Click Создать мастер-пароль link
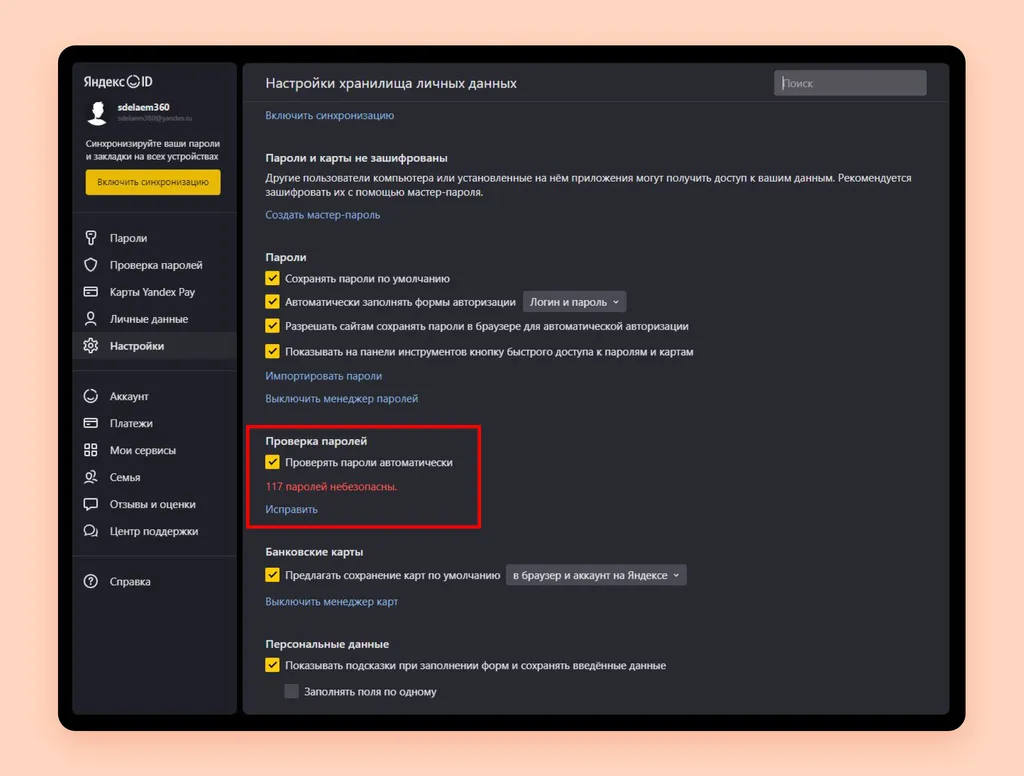Screen dimensions: 1024x776 coord(323,214)
